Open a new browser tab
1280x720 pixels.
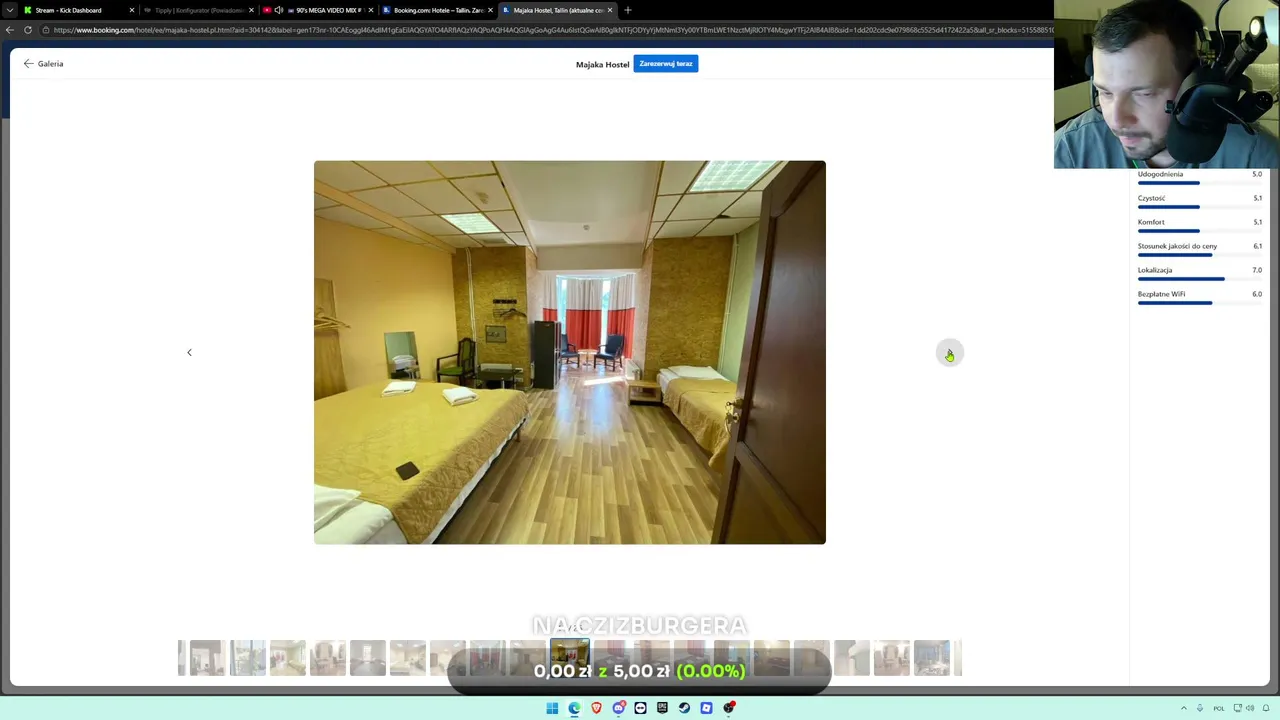(x=628, y=10)
